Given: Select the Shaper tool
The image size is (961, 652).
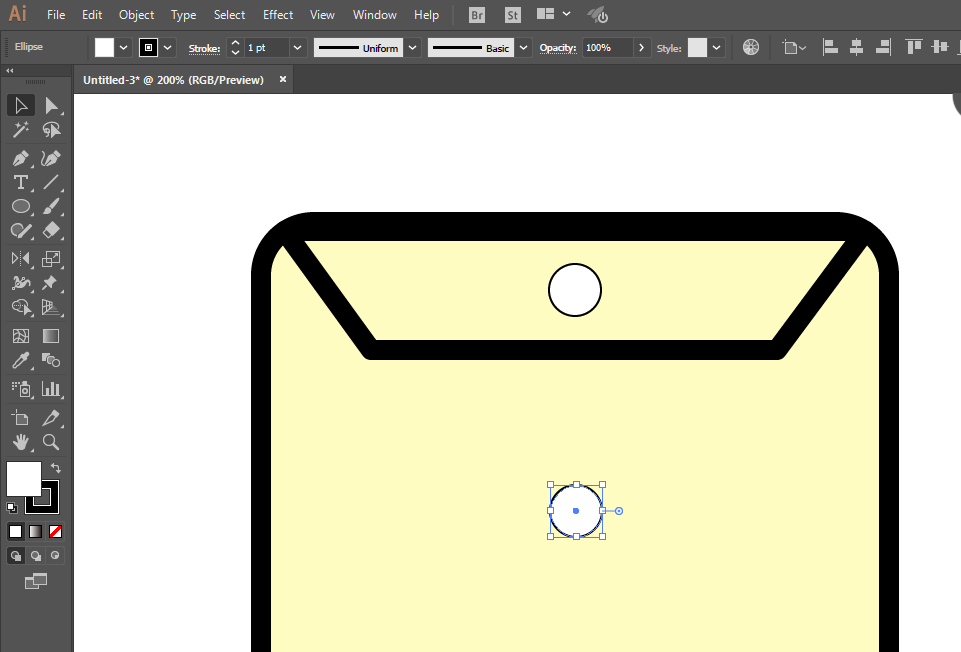Looking at the screenshot, I should coord(21,230).
